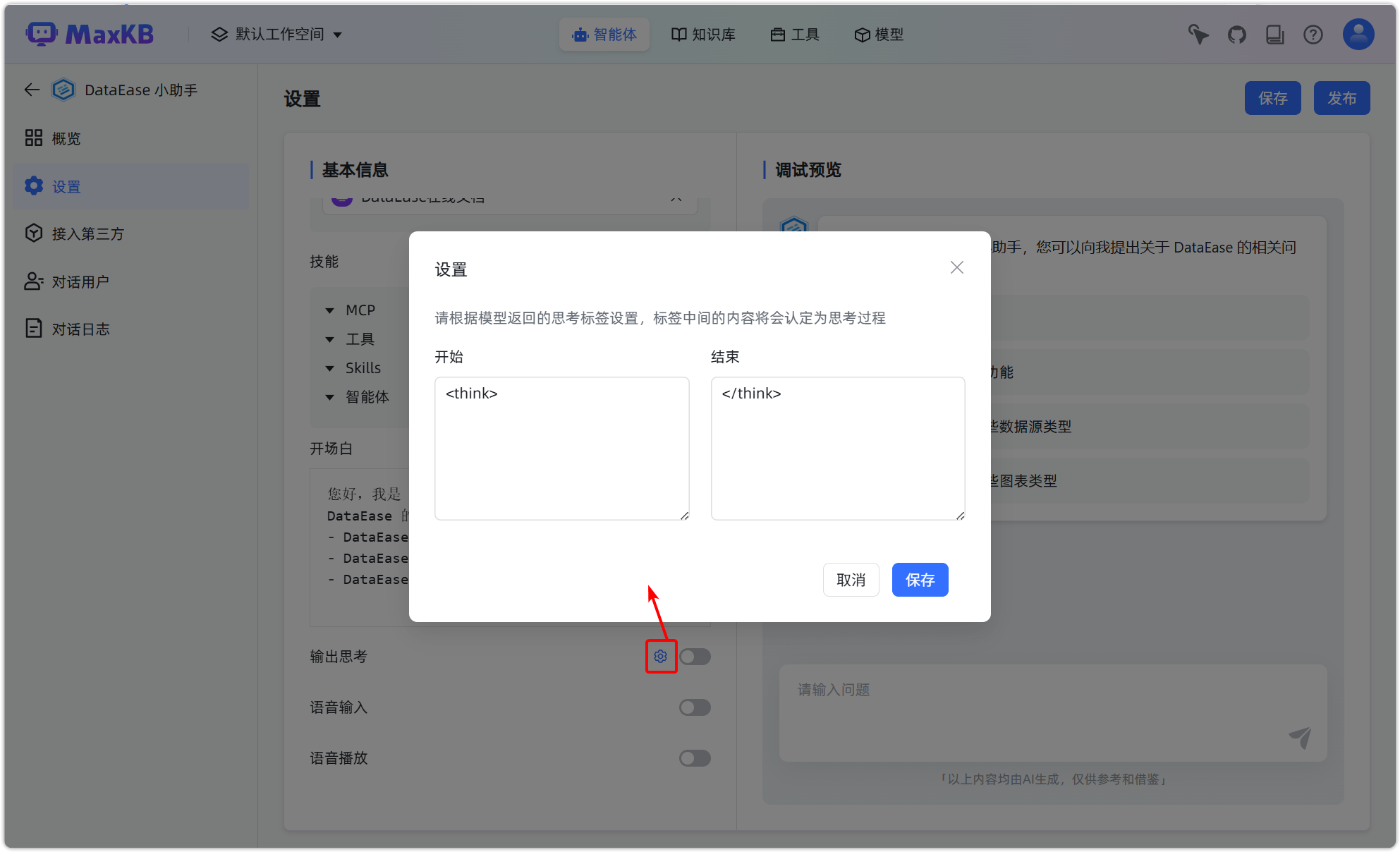Click the highlighted 输出思考 gear icon
The image size is (1400, 852).
[x=660, y=656]
